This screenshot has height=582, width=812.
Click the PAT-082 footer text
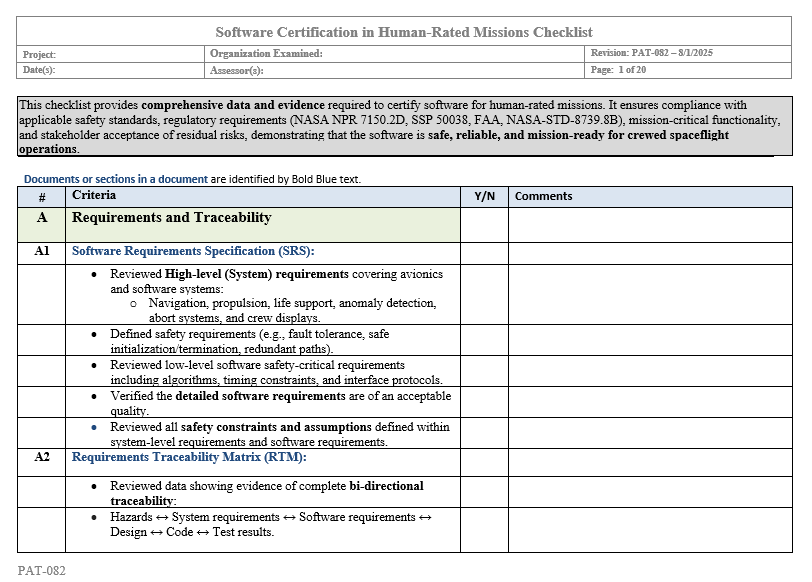coord(41,571)
